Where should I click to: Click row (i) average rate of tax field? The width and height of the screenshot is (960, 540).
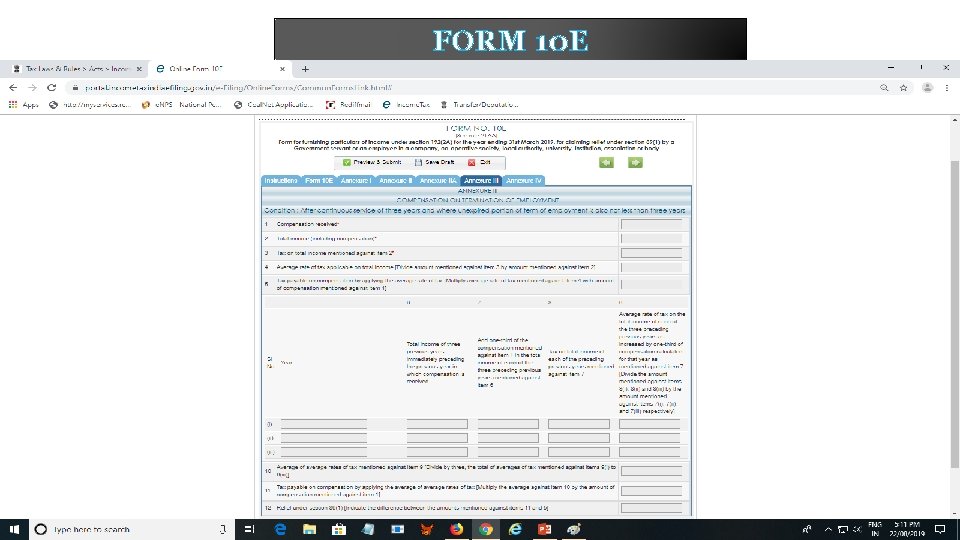coord(650,424)
